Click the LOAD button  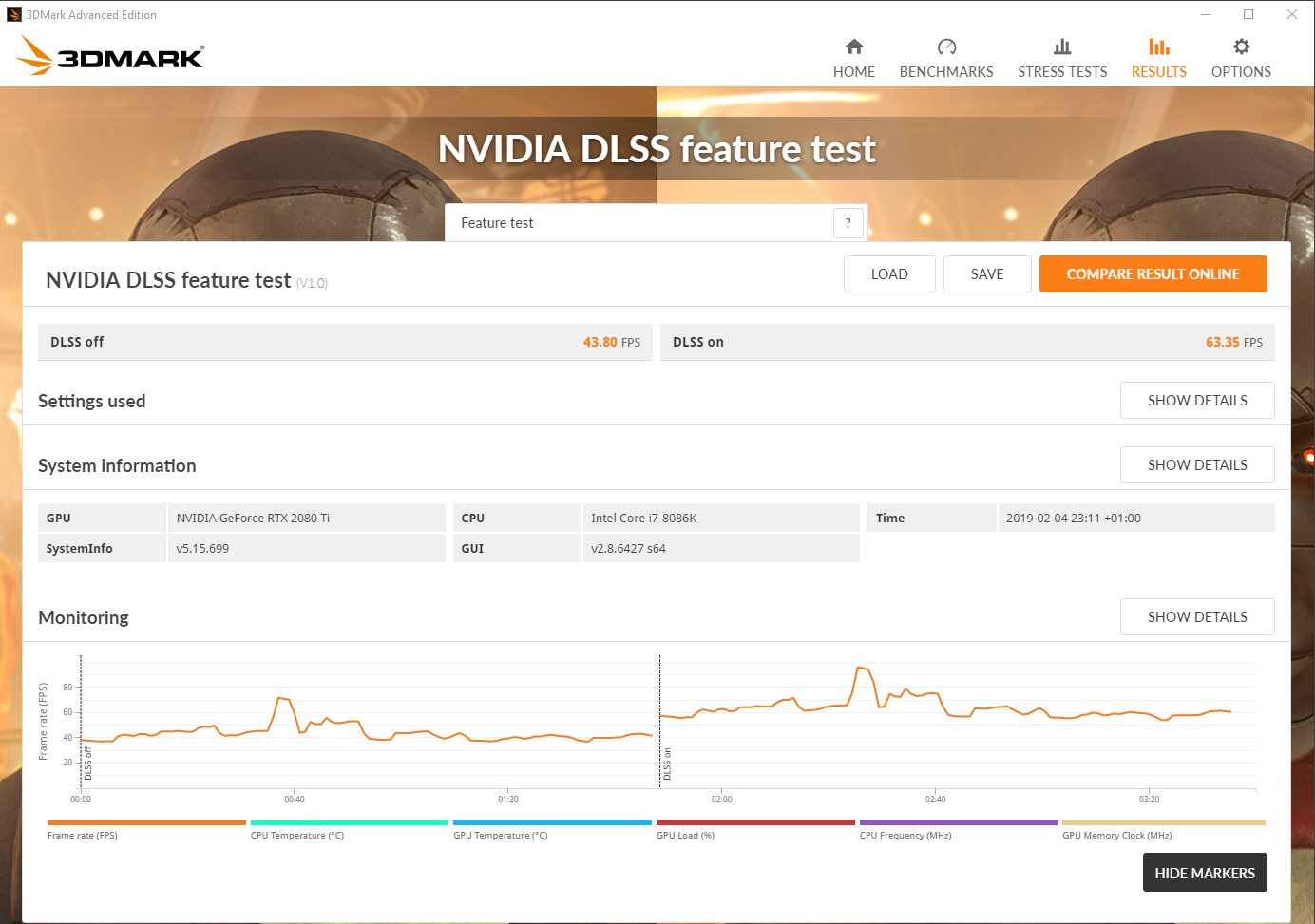(x=889, y=274)
